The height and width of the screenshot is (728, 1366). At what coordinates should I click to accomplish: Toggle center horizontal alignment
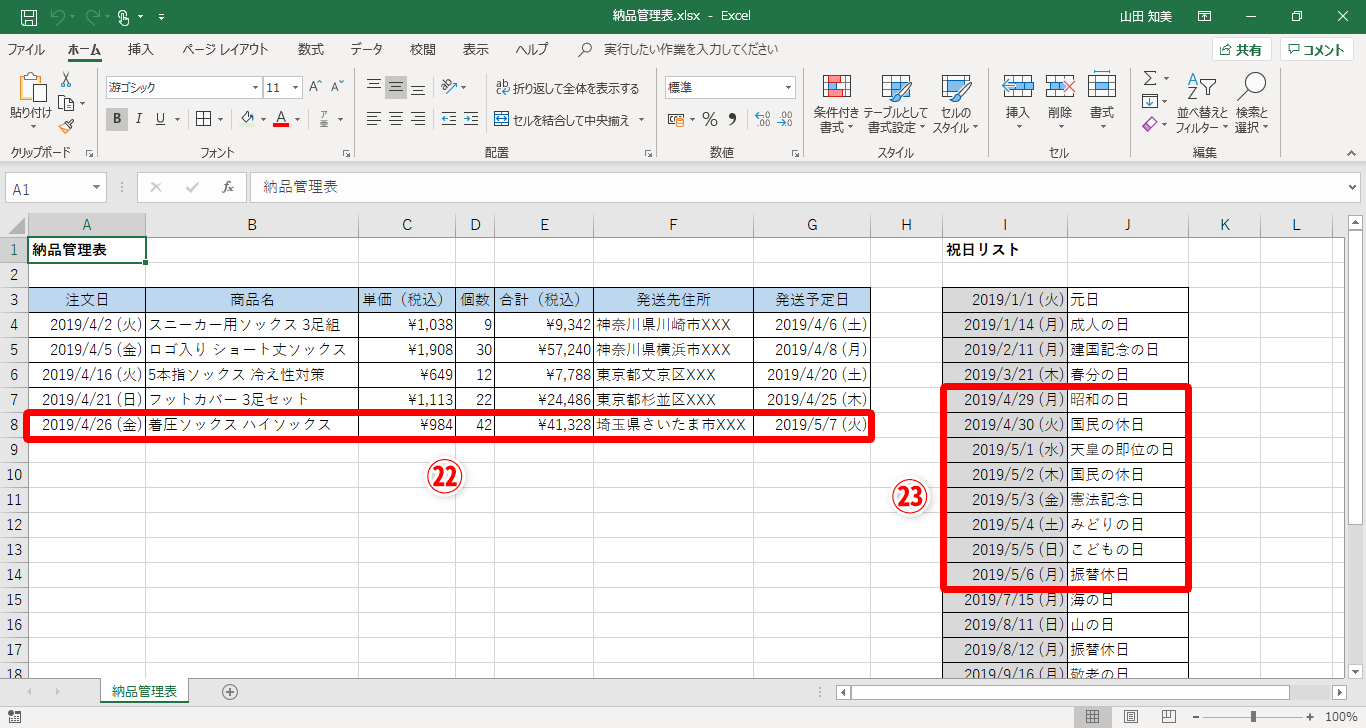pos(396,119)
